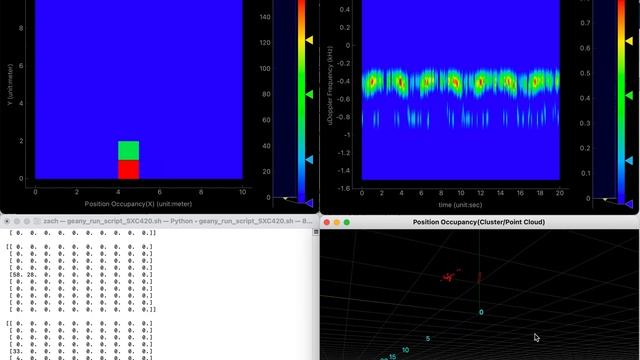Click the terminal window title bar folder icon
The width and height of the screenshot is (640, 360).
click(x=37, y=221)
